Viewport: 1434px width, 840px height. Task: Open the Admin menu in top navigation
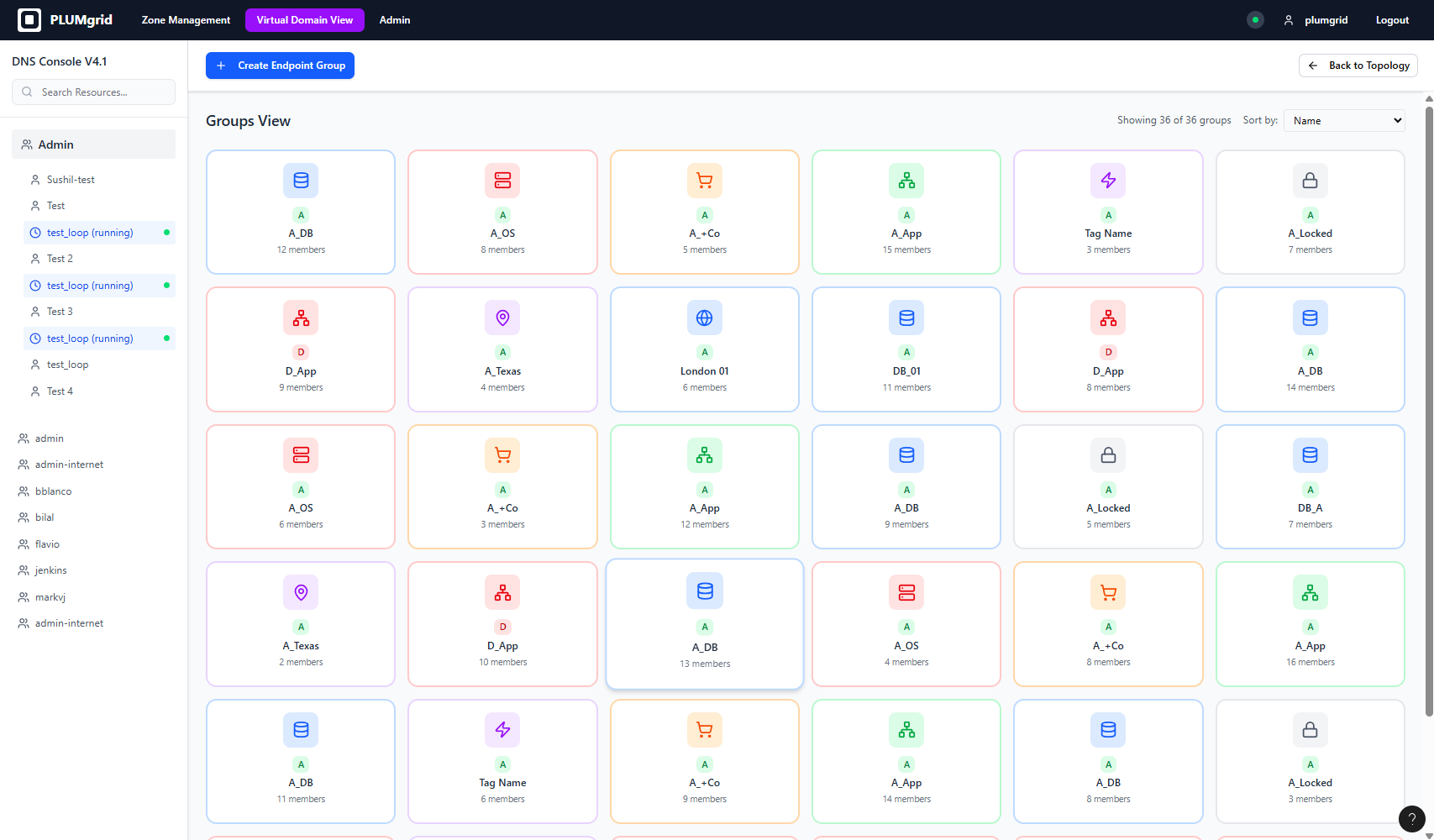pyautogui.click(x=394, y=20)
